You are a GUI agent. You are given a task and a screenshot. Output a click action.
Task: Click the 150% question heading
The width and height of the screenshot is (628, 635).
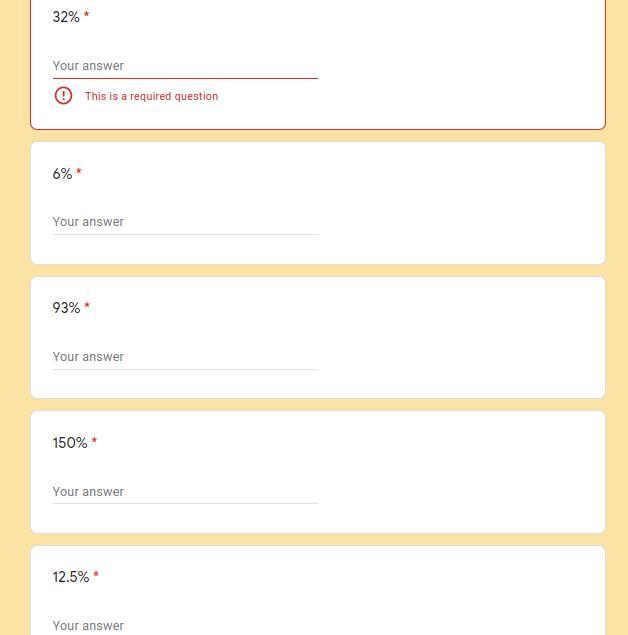click(70, 443)
